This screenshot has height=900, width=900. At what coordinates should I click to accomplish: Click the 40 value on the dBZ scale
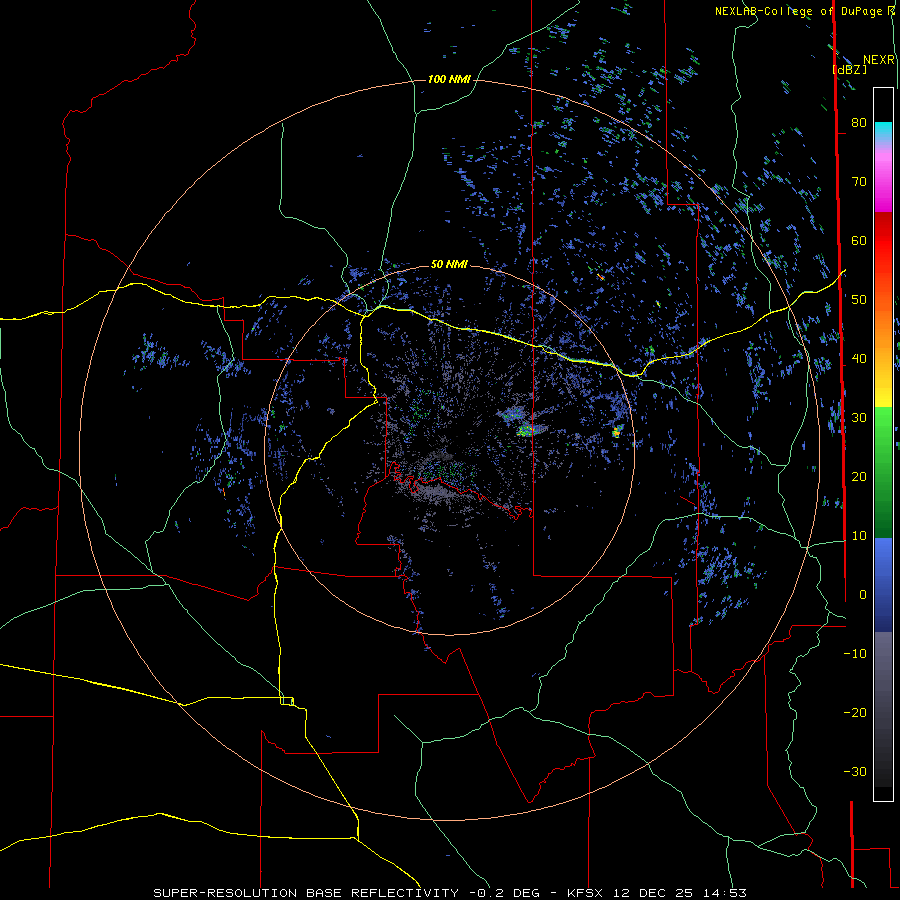tap(859, 359)
